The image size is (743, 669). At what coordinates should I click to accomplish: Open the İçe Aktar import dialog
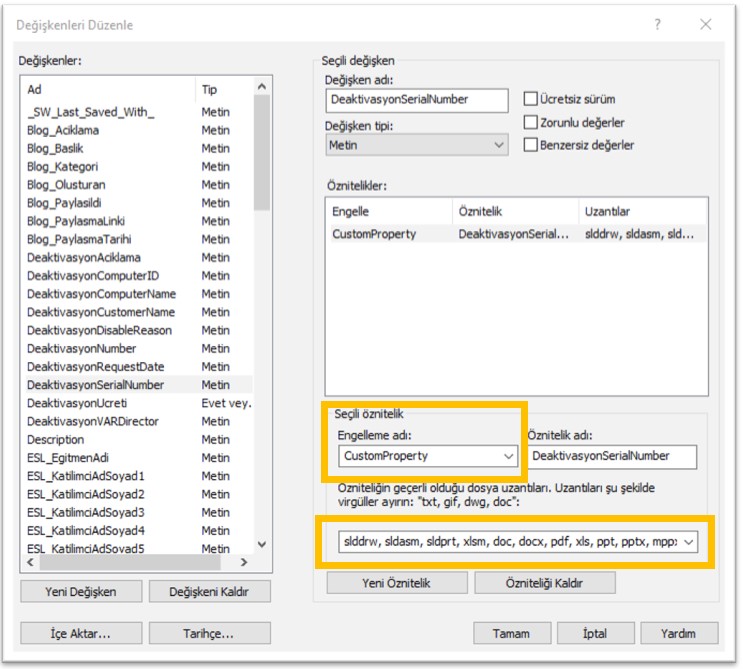(x=81, y=634)
